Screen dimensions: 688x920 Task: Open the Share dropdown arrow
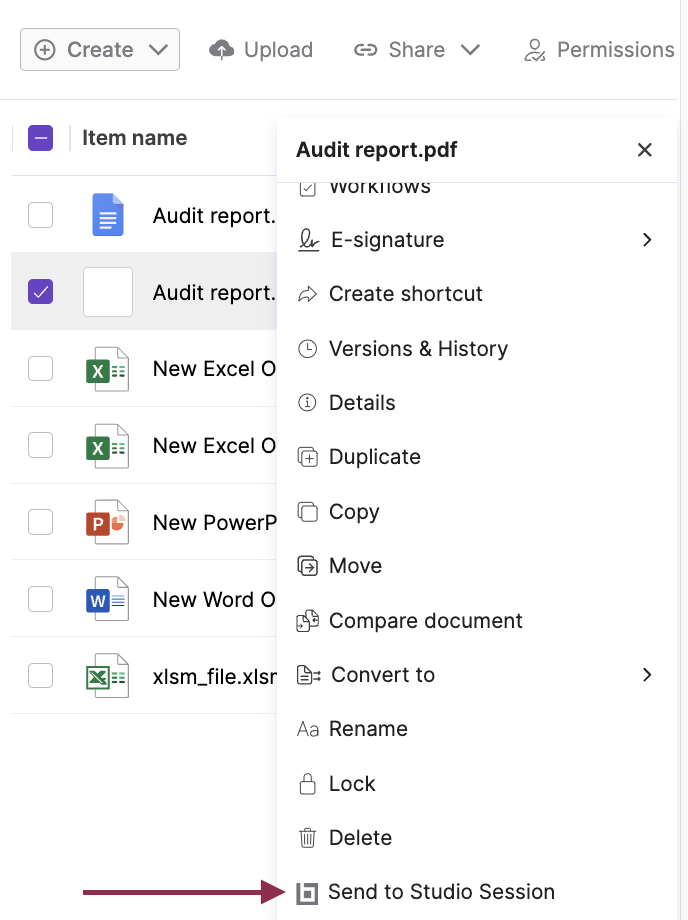(x=470, y=50)
